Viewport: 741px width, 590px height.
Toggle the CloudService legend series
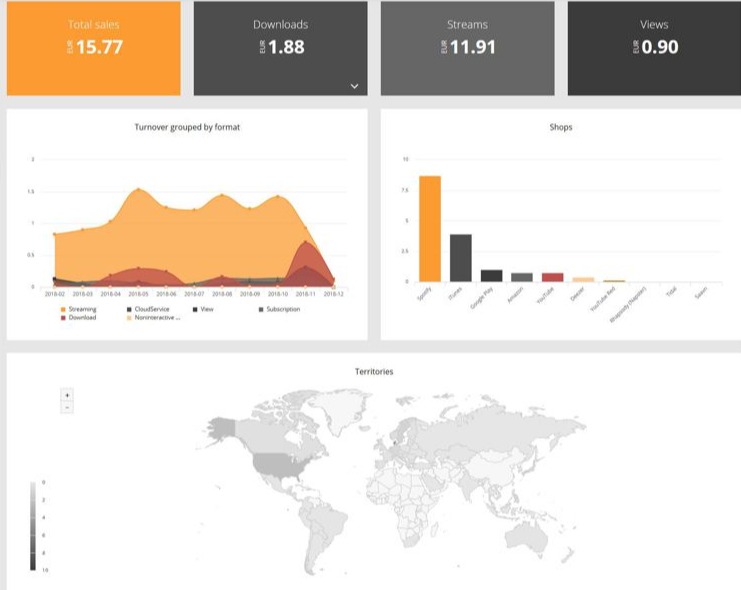(x=147, y=309)
